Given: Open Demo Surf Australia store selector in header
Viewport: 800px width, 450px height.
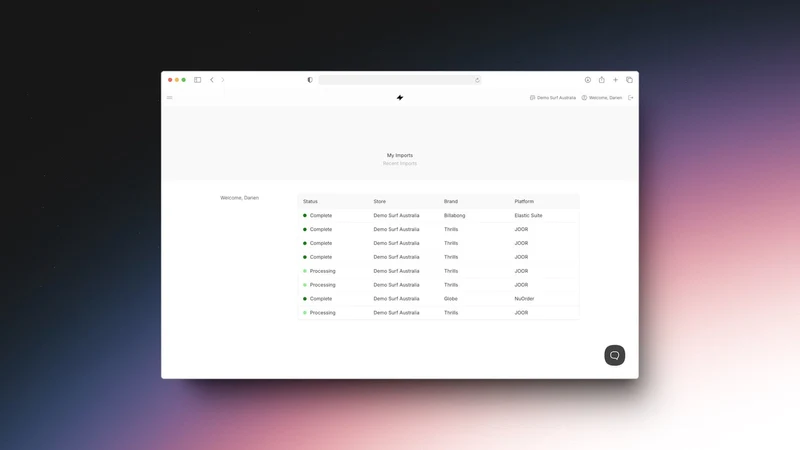Looking at the screenshot, I should 553,97.
